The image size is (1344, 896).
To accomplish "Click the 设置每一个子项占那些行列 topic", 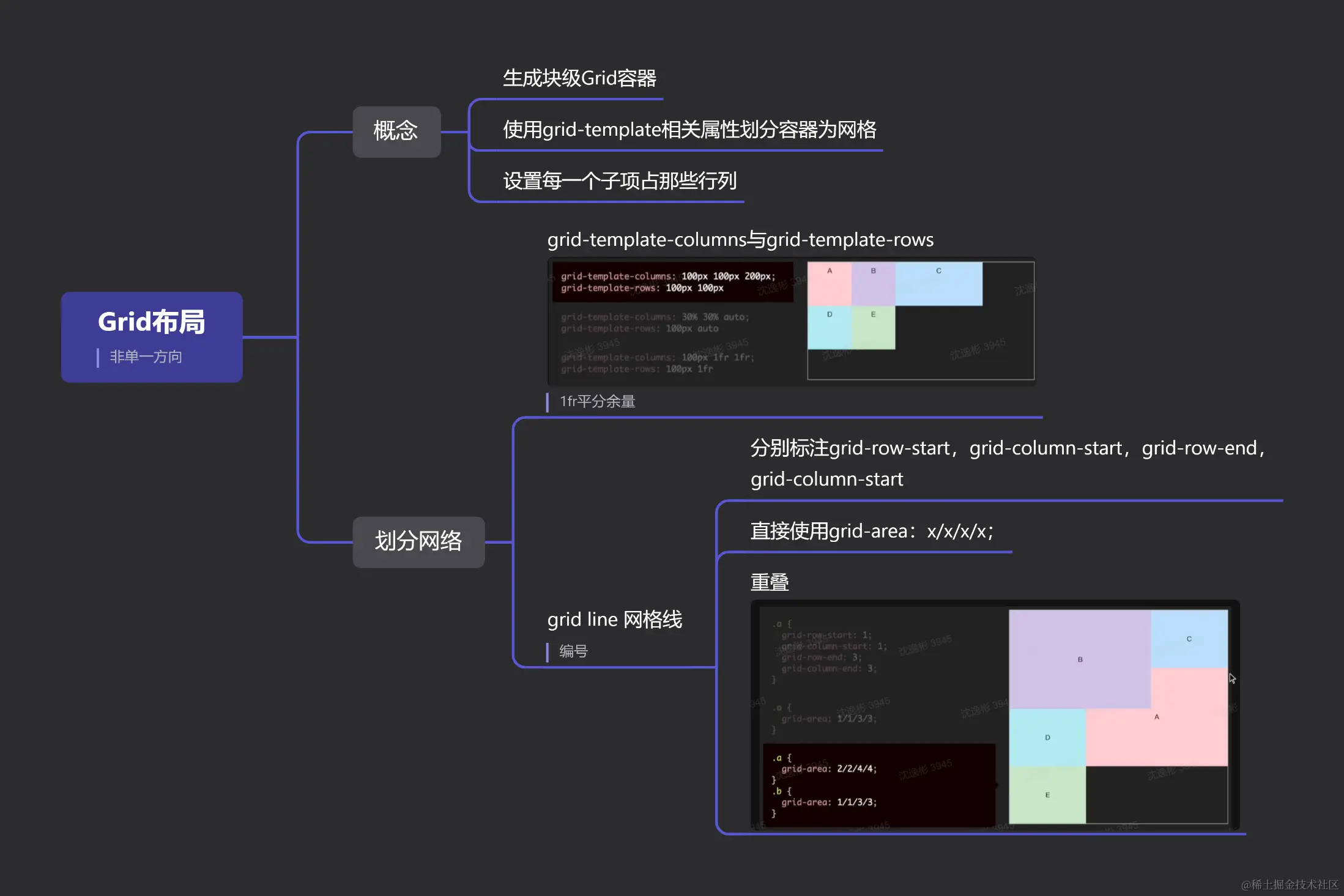I will click(619, 181).
